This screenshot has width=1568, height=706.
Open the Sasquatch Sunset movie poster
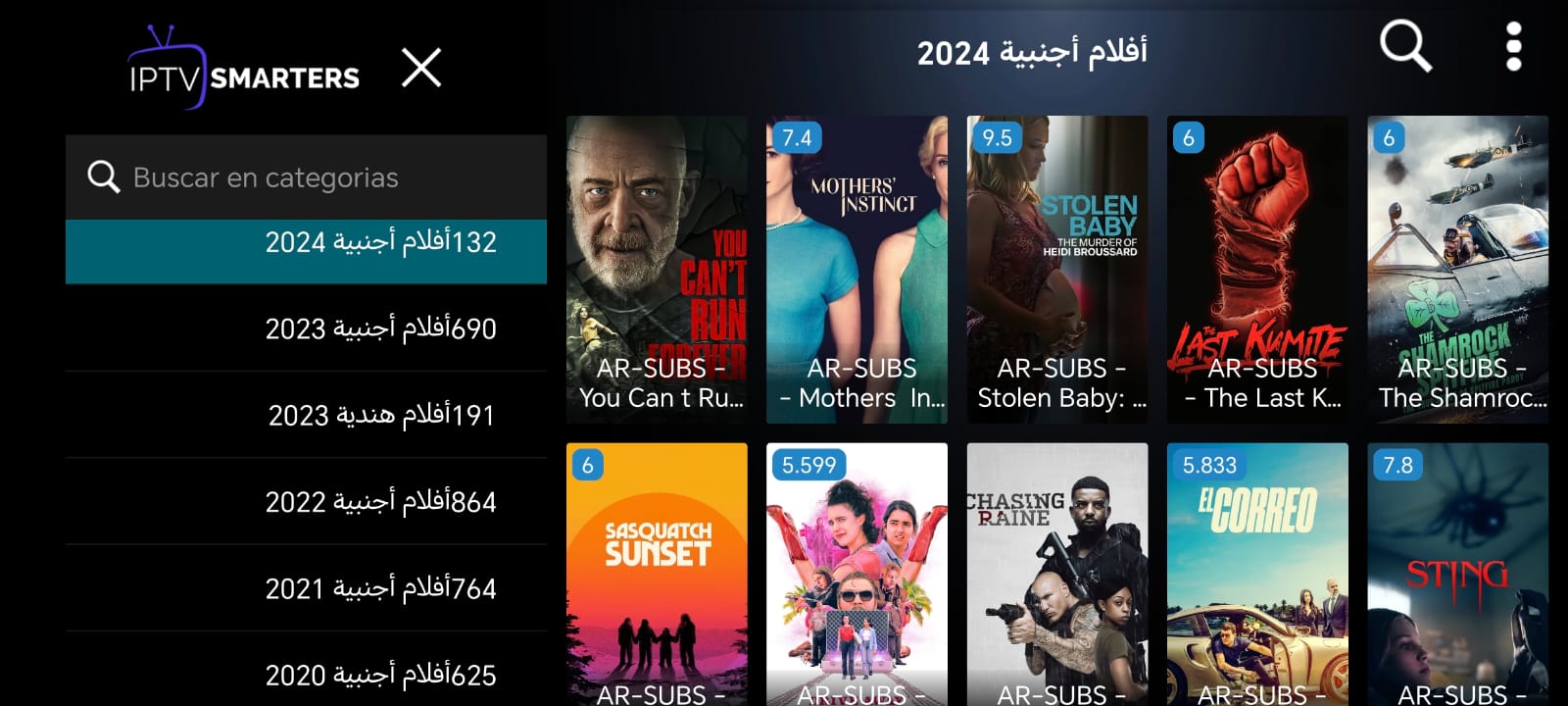tap(657, 575)
